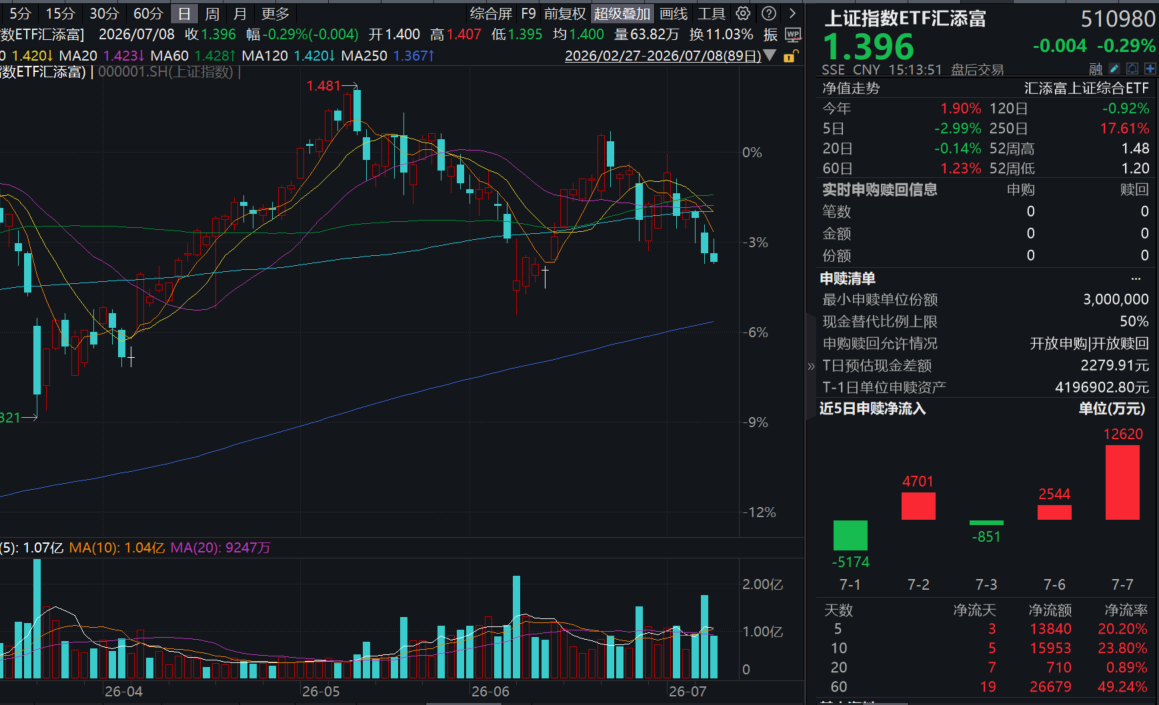
Task: Click the 7-7 net inflow bar 12620
Action: pos(1122,483)
